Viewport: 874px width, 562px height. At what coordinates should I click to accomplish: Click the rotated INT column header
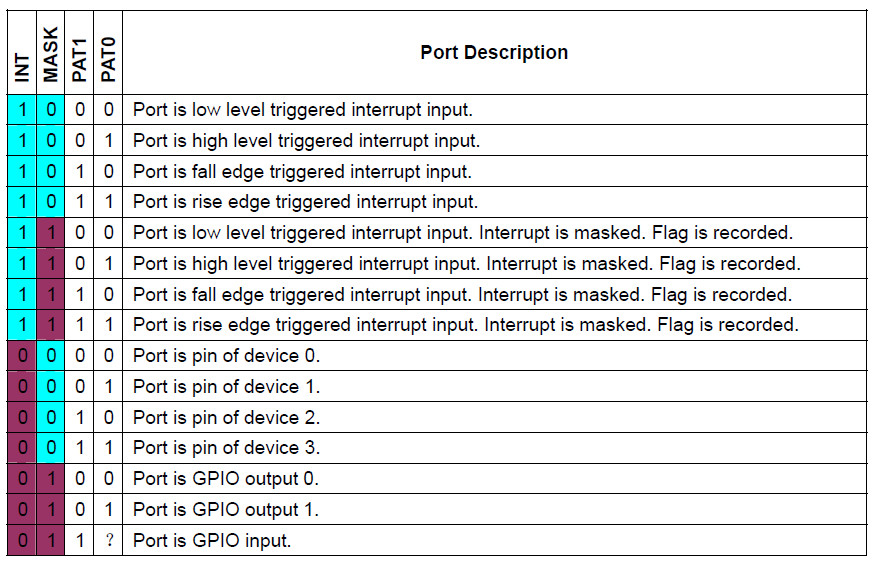(22, 66)
